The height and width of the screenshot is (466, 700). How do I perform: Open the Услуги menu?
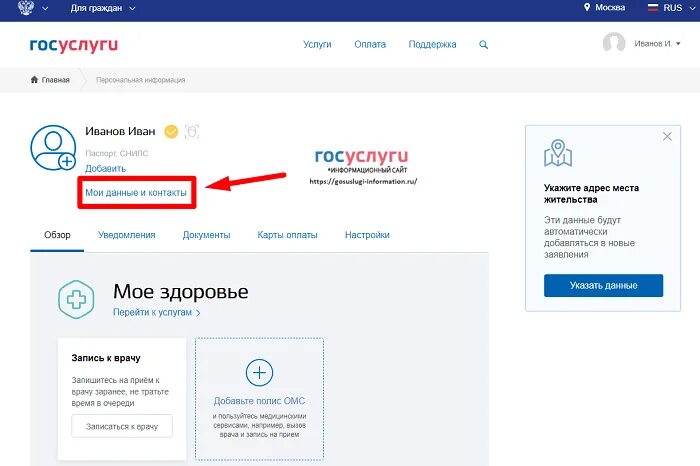[x=317, y=44]
